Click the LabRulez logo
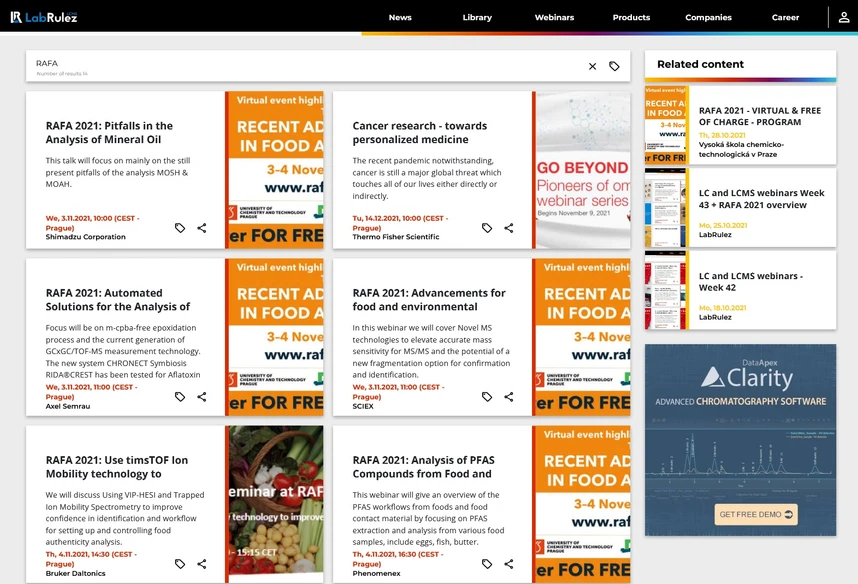Image resolution: width=858 pixels, height=584 pixels. coord(44,18)
